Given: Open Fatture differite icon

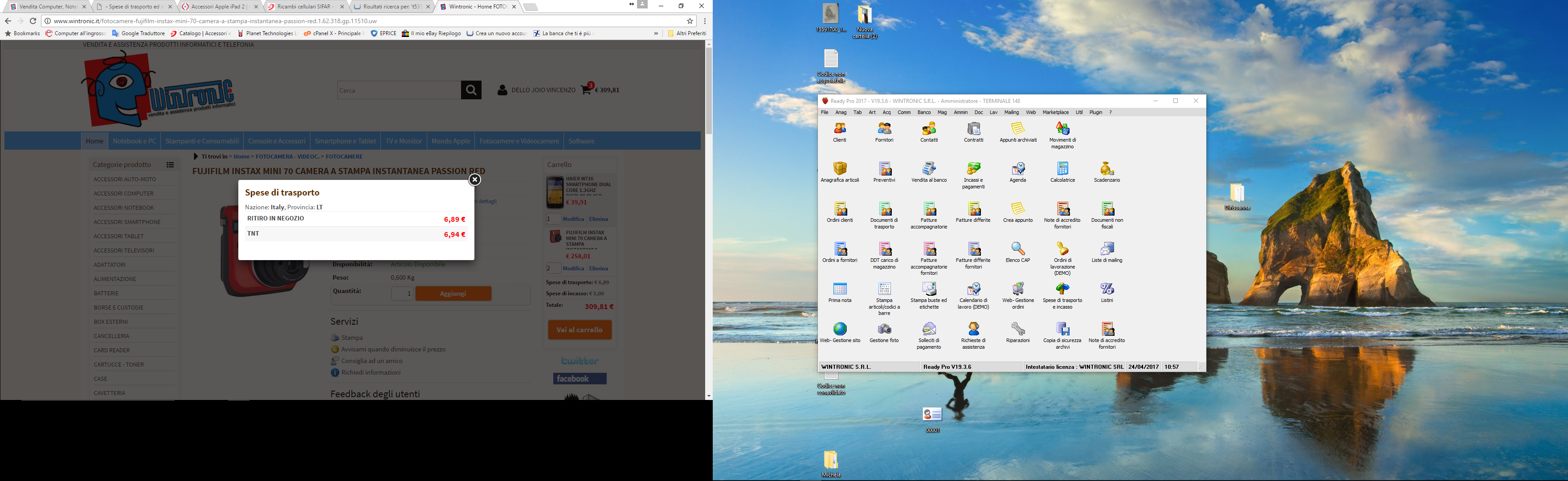Looking at the screenshot, I should pyautogui.click(x=974, y=209).
